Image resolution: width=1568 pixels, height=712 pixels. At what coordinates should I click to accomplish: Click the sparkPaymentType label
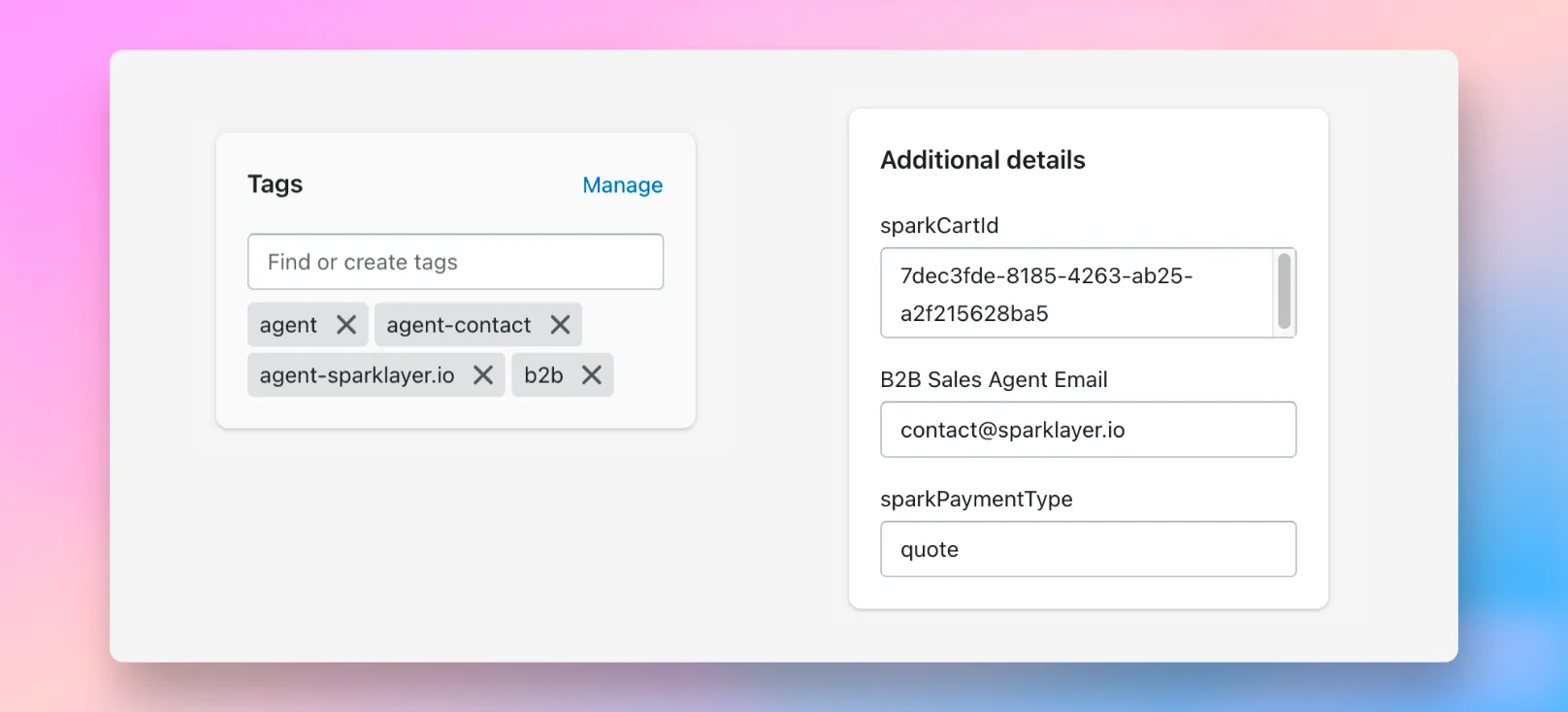976,499
